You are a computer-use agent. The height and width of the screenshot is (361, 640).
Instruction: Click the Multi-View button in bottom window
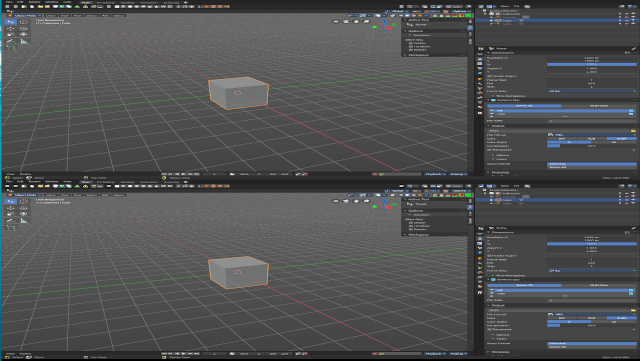599,285
